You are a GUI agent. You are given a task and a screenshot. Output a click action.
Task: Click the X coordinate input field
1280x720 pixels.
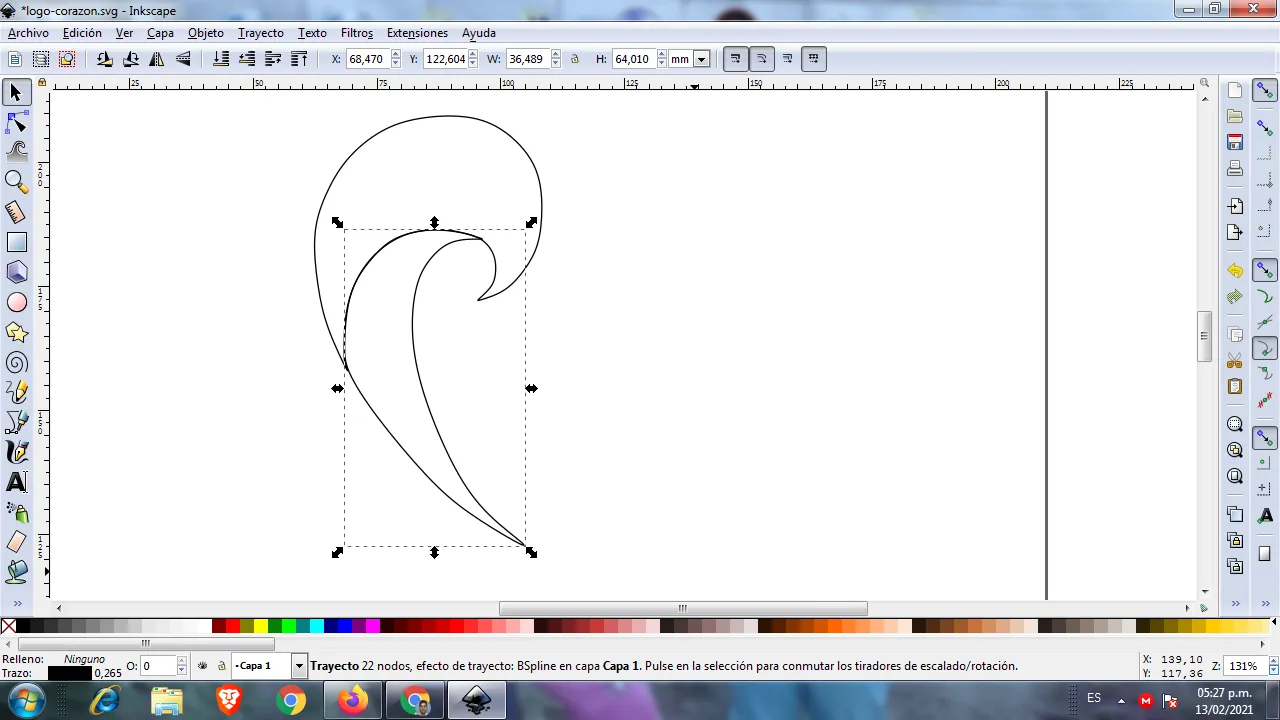367,59
